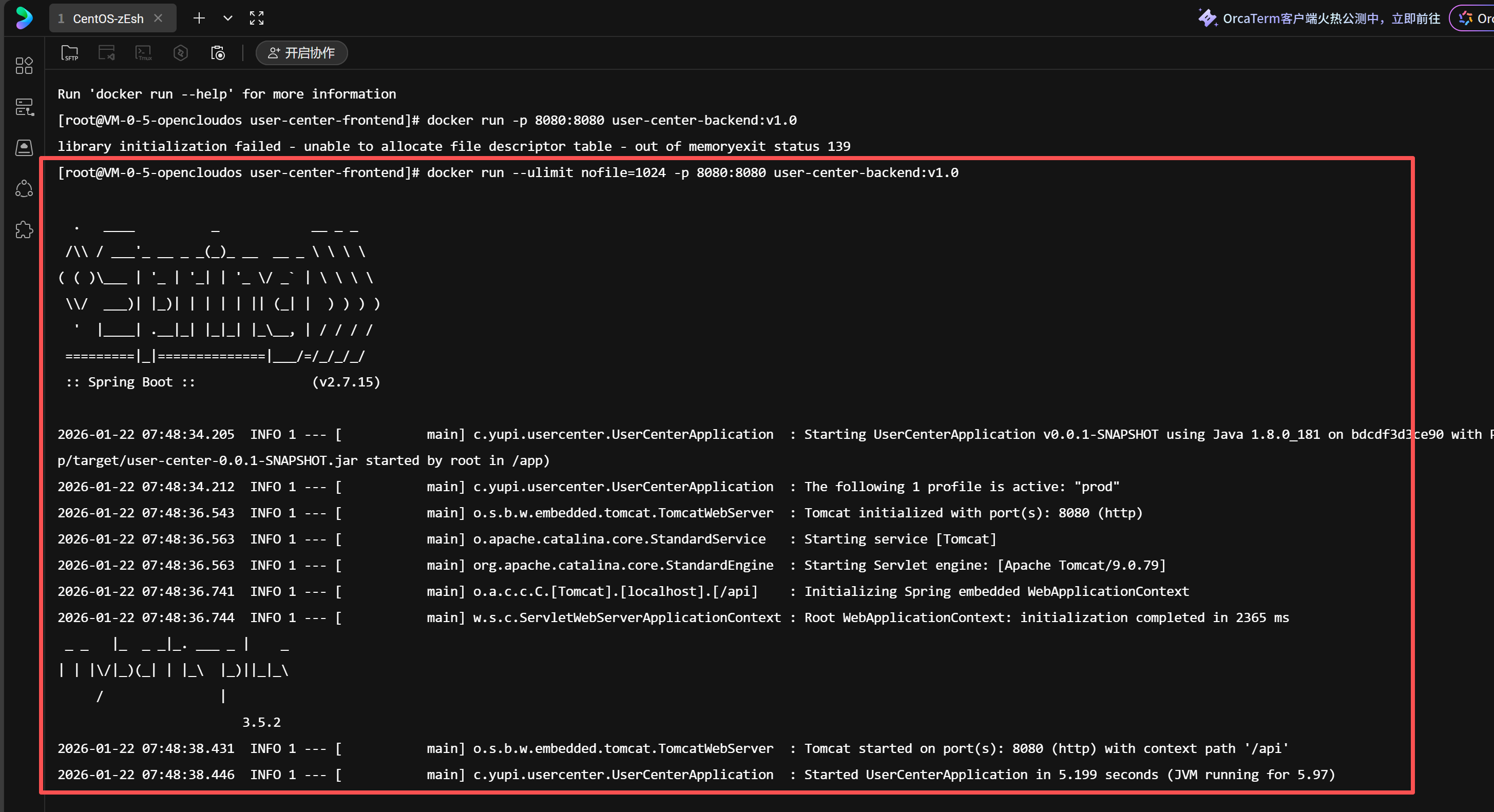Viewport: 1494px width, 812px height.
Task: Close the CentOS-zEsh tab
Action: click(x=158, y=18)
